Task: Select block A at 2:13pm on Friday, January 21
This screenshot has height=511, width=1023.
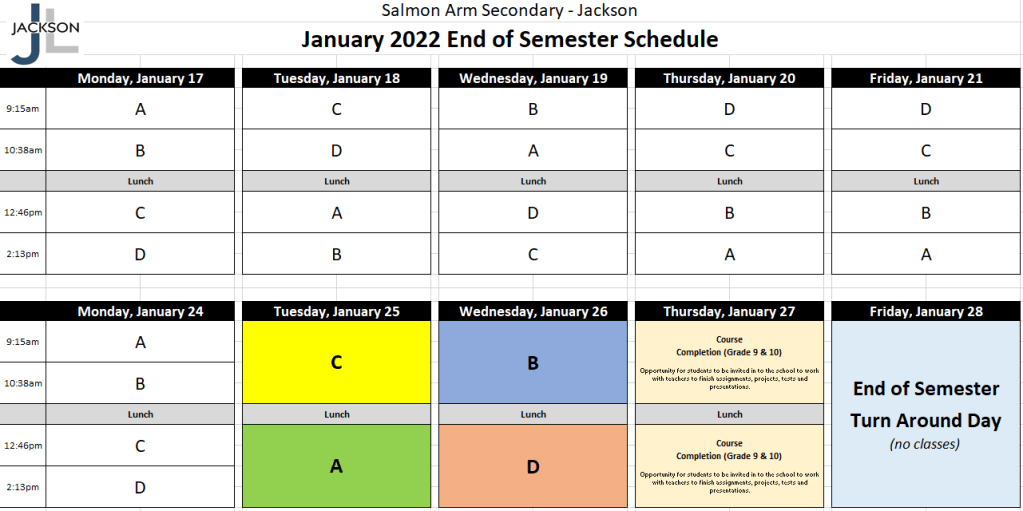Action: [x=926, y=254]
